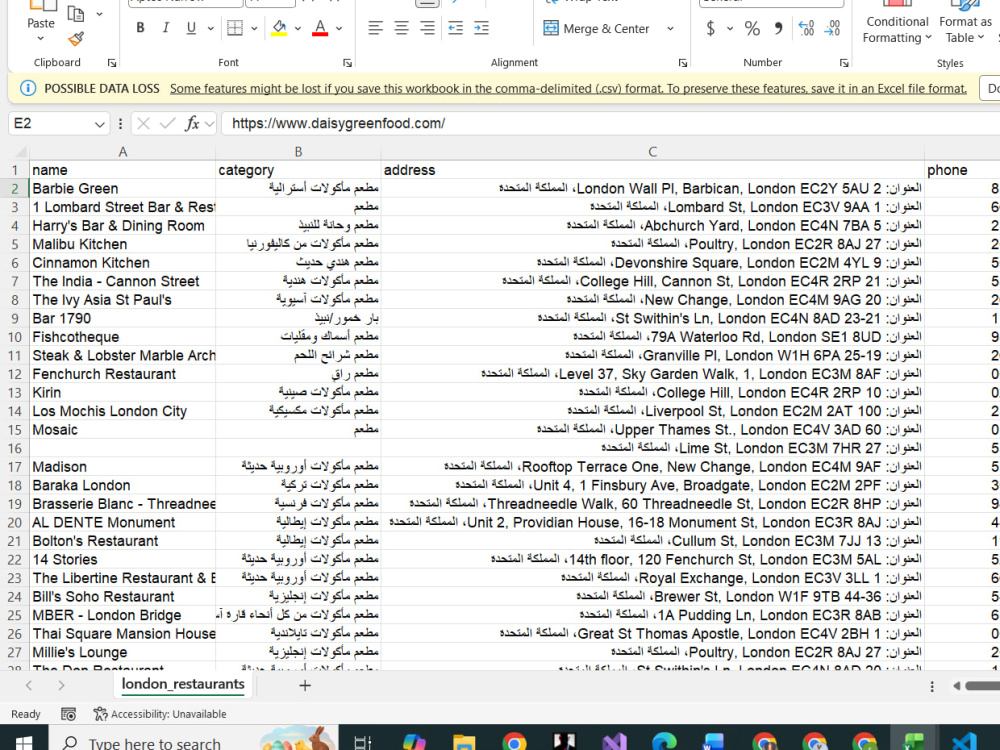Click Merge & Center
The height and width of the screenshot is (750, 1000).
click(596, 29)
